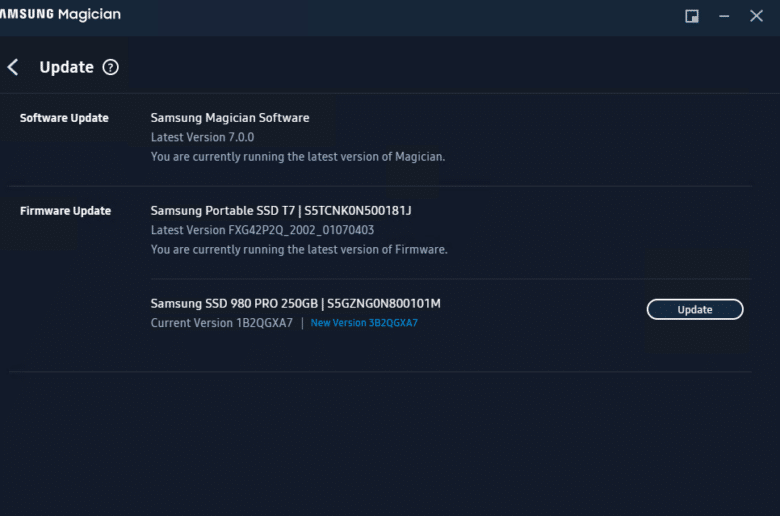This screenshot has height=516, width=780.
Task: Click Current Version 1B2QGXA7 text
Action: 222,323
